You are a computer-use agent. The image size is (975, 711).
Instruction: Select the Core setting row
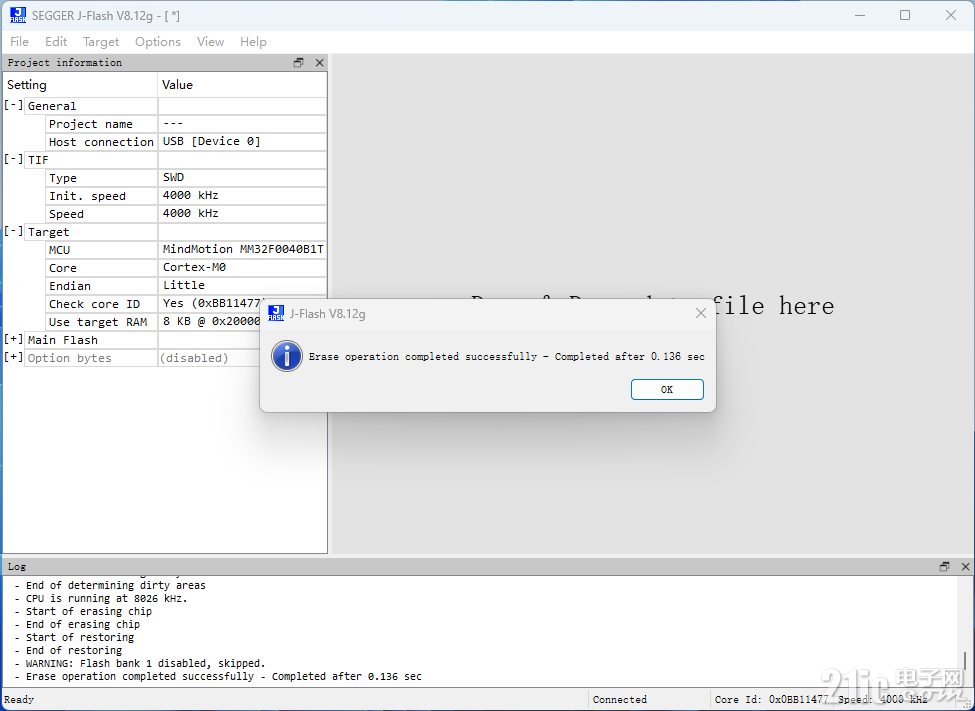point(187,267)
